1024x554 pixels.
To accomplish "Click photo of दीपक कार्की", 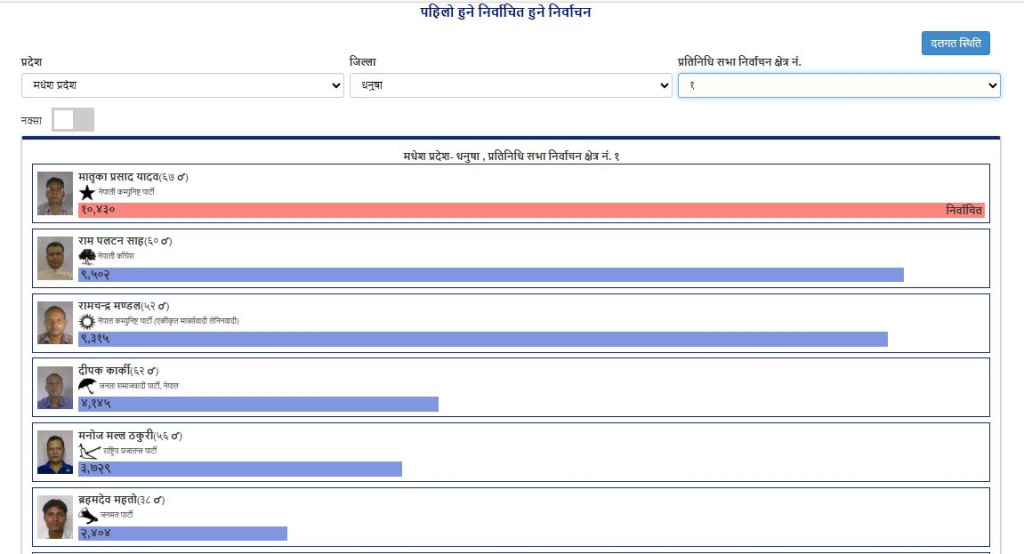I will 55,387.
